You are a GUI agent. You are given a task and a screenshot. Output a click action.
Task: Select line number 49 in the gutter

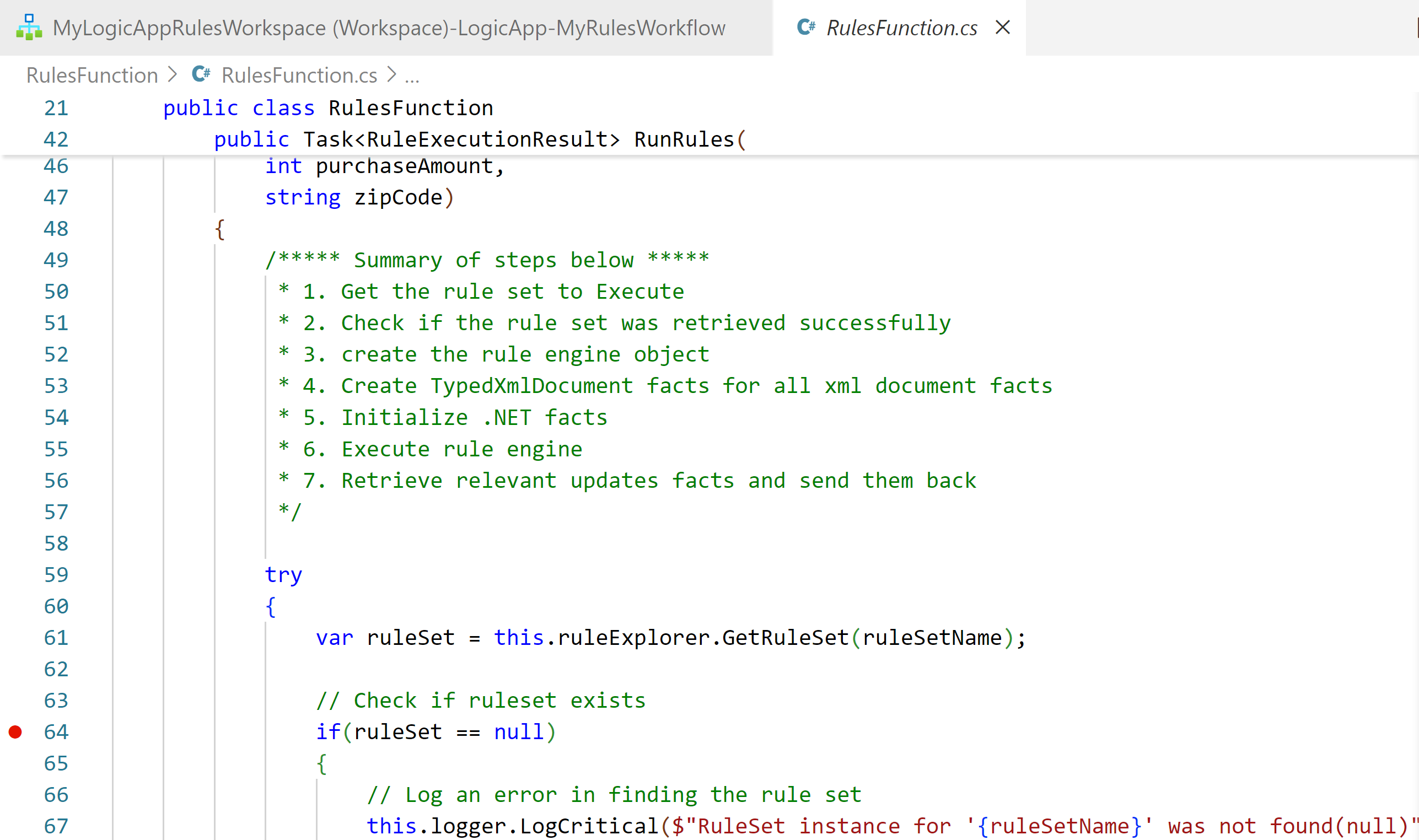(x=55, y=260)
